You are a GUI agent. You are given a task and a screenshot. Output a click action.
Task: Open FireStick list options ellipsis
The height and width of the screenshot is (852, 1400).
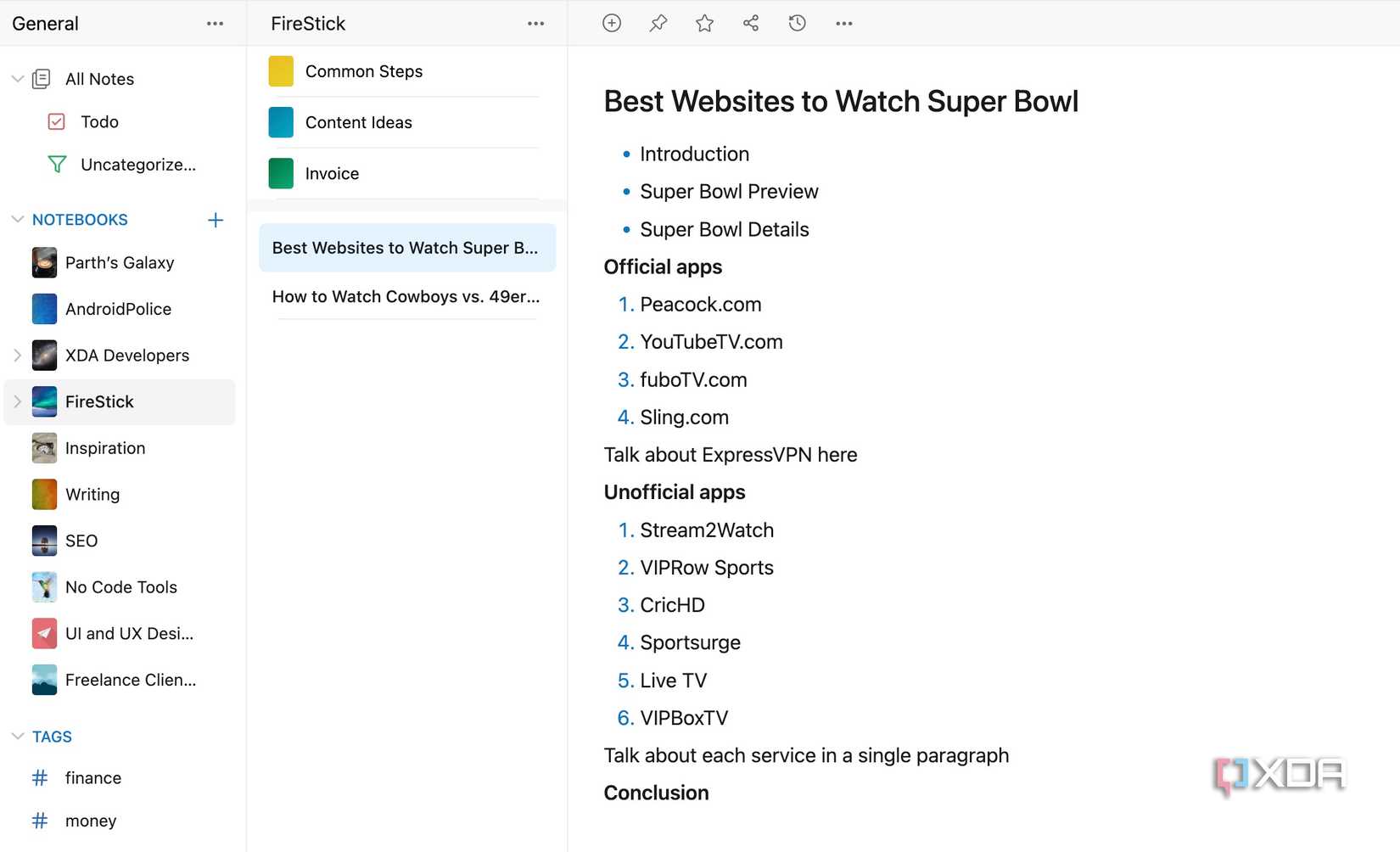535,24
